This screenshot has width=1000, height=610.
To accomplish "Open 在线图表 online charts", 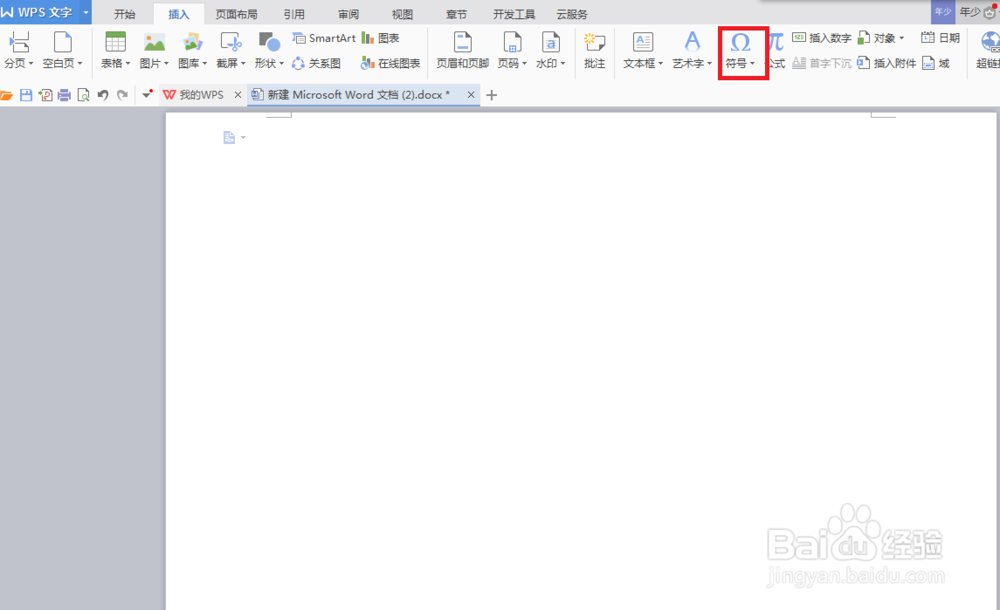I will [390, 63].
